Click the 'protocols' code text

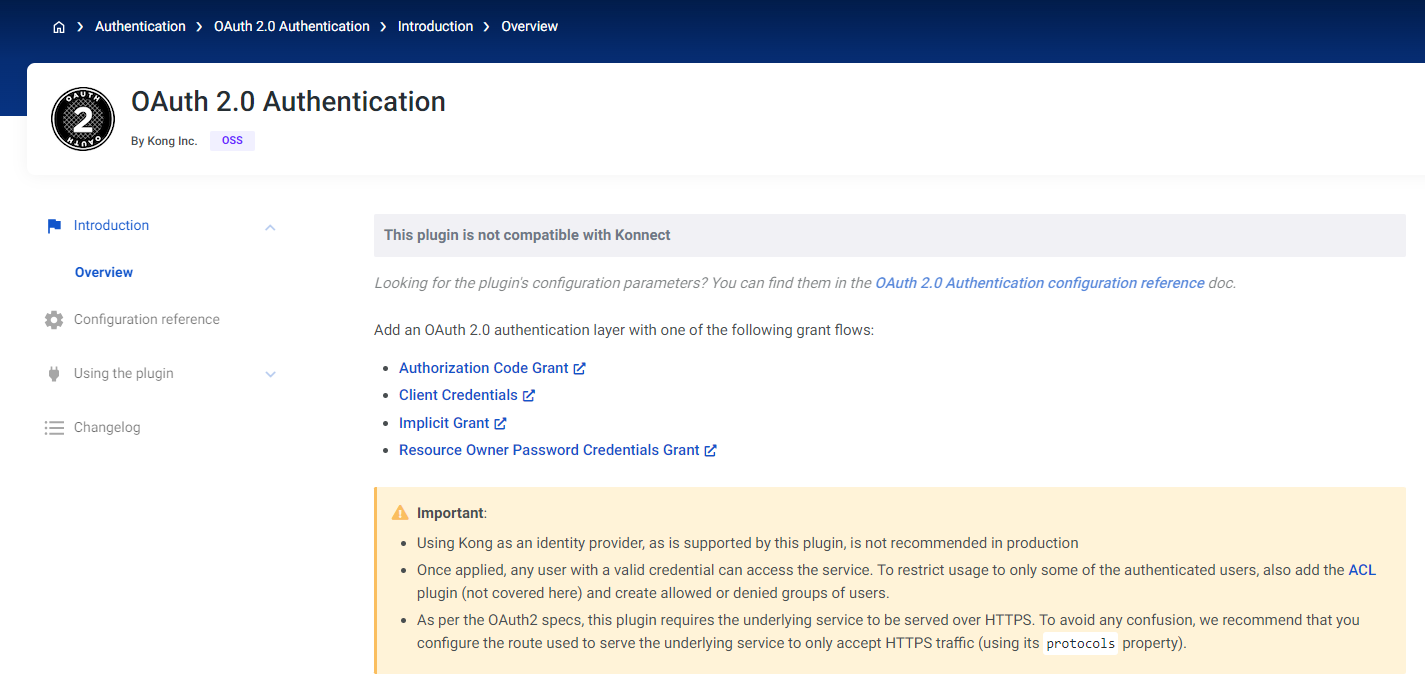(x=1080, y=644)
